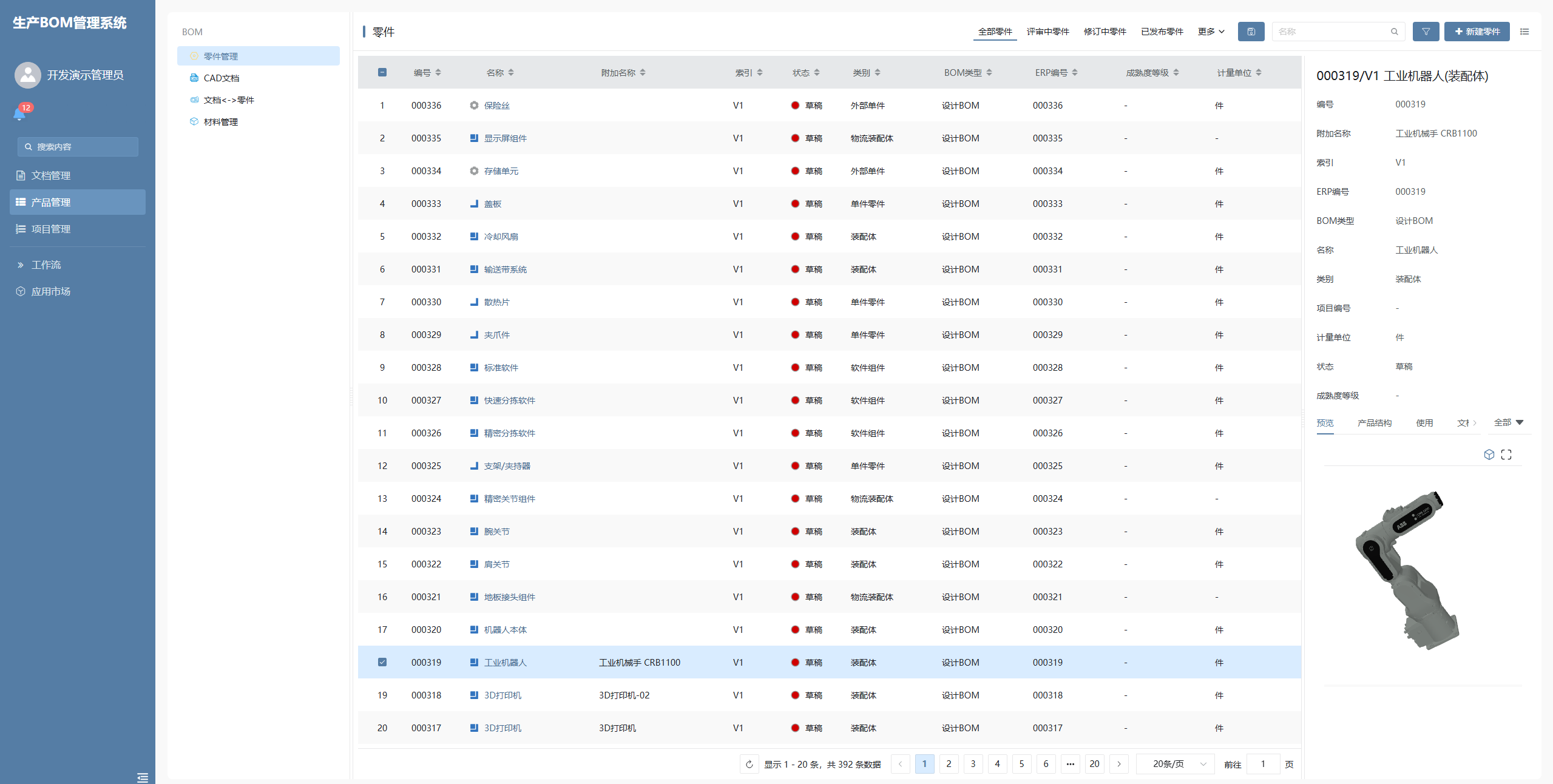
Task: Open 3D cube view icon in preview
Action: (1489, 455)
